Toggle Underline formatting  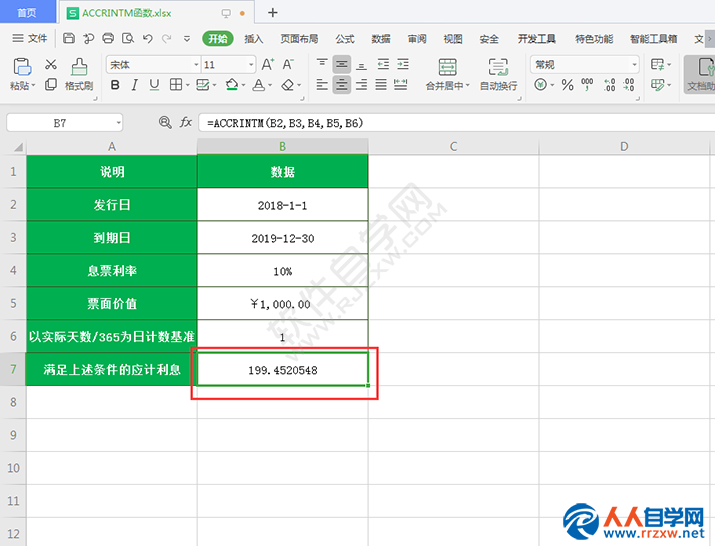154,85
